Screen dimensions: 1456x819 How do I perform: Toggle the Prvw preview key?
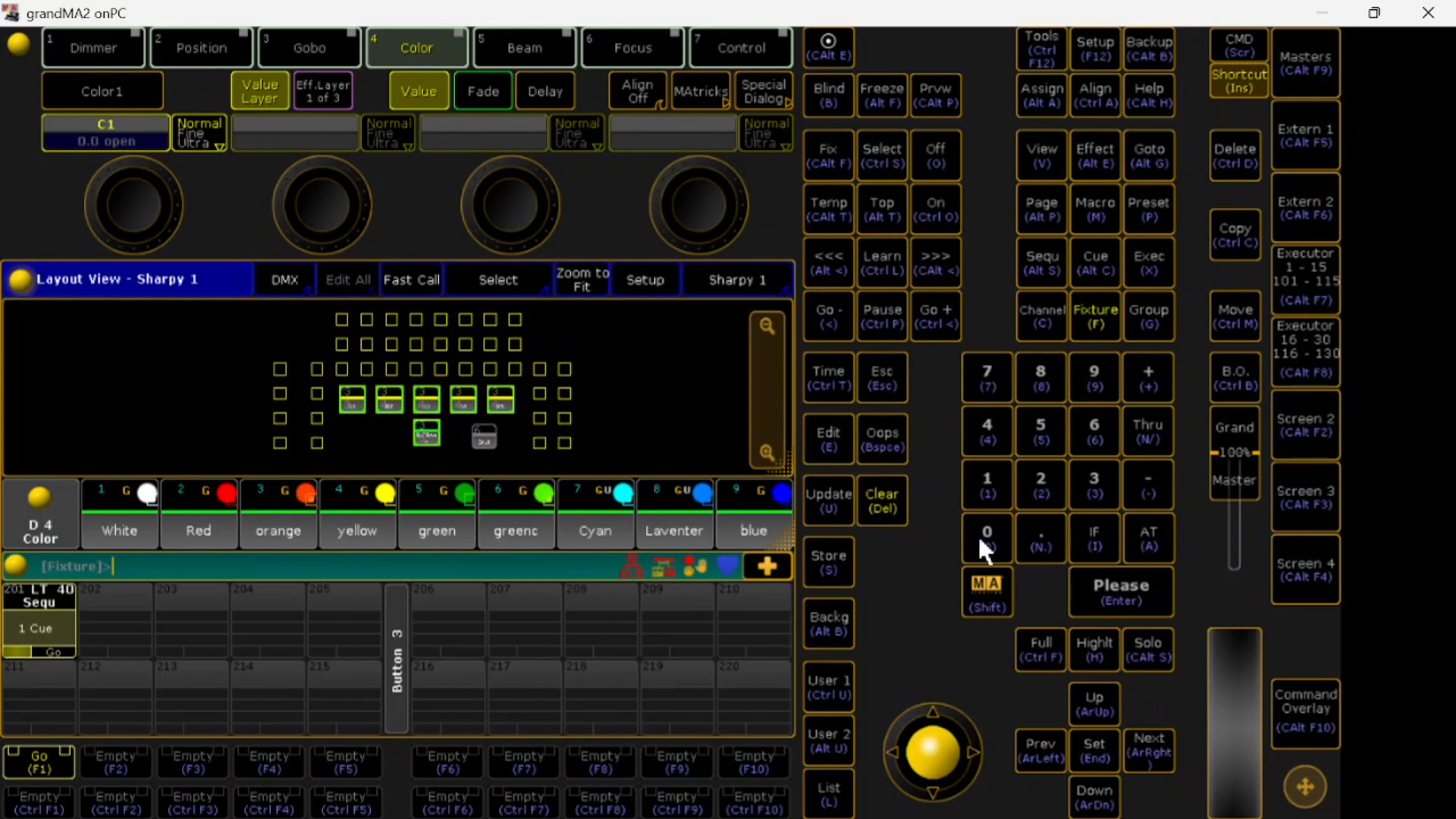pos(935,96)
